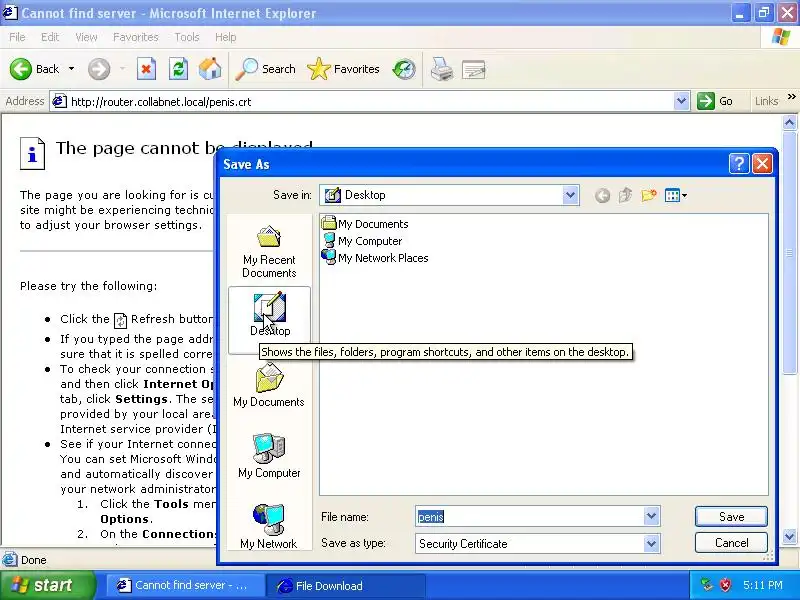Open Save as type combo box

[538, 543]
